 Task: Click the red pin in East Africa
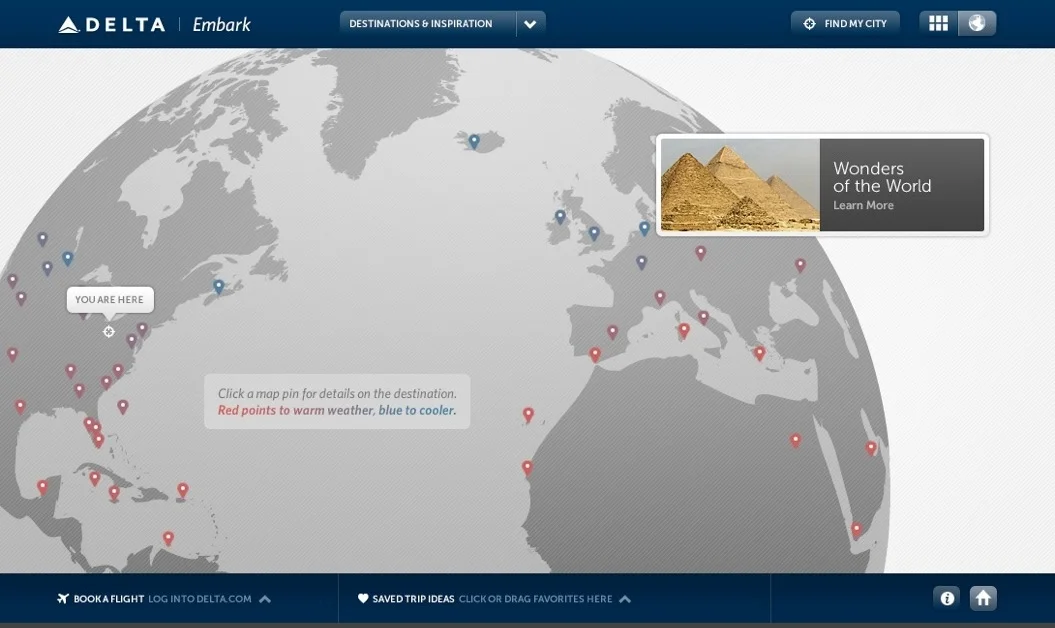point(857,530)
